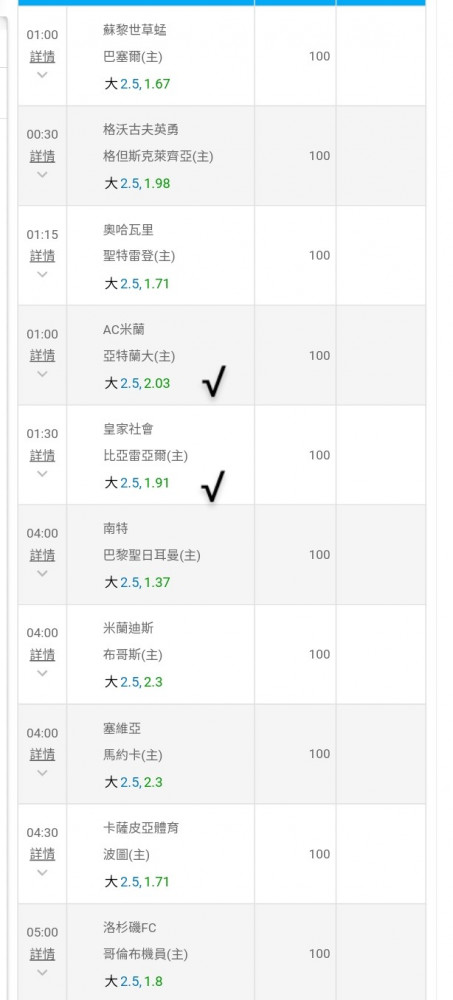453x1000 pixels.
Task: Open 詳情 link for 01:00 巴塞爾 match
Action: (42, 57)
